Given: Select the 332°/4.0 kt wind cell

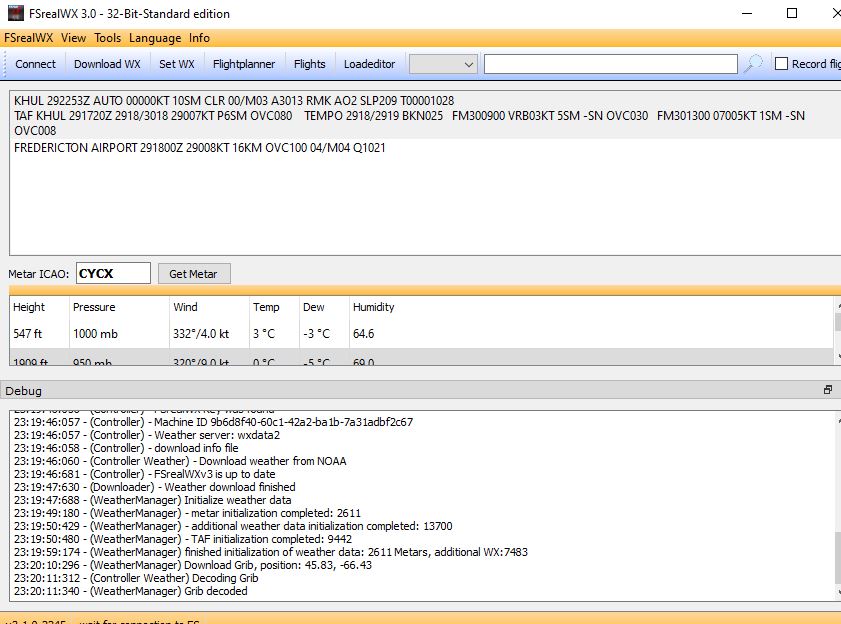Looking at the screenshot, I should click(x=201, y=334).
